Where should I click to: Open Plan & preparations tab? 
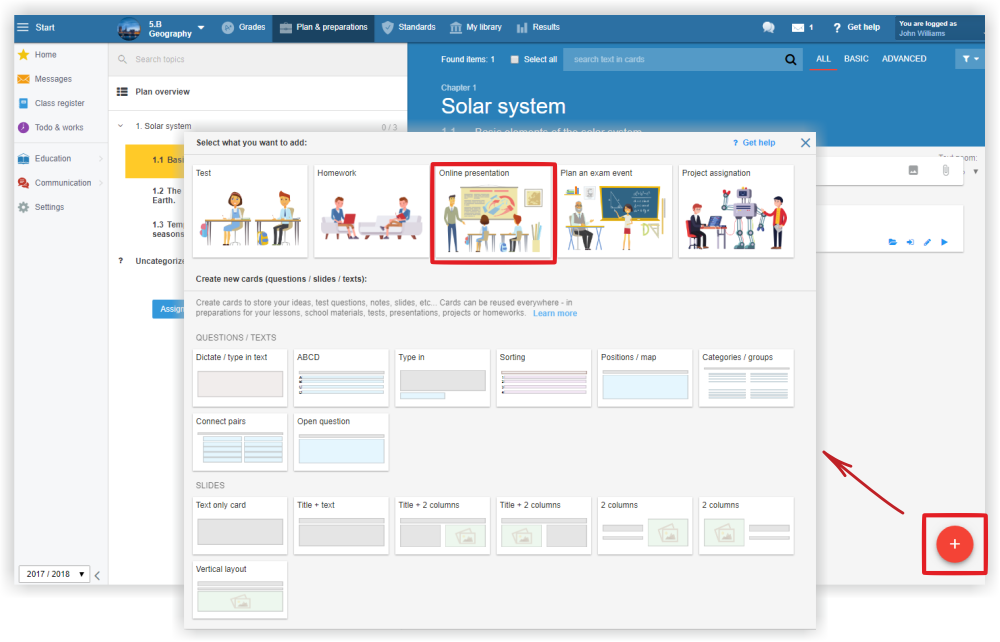click(323, 27)
